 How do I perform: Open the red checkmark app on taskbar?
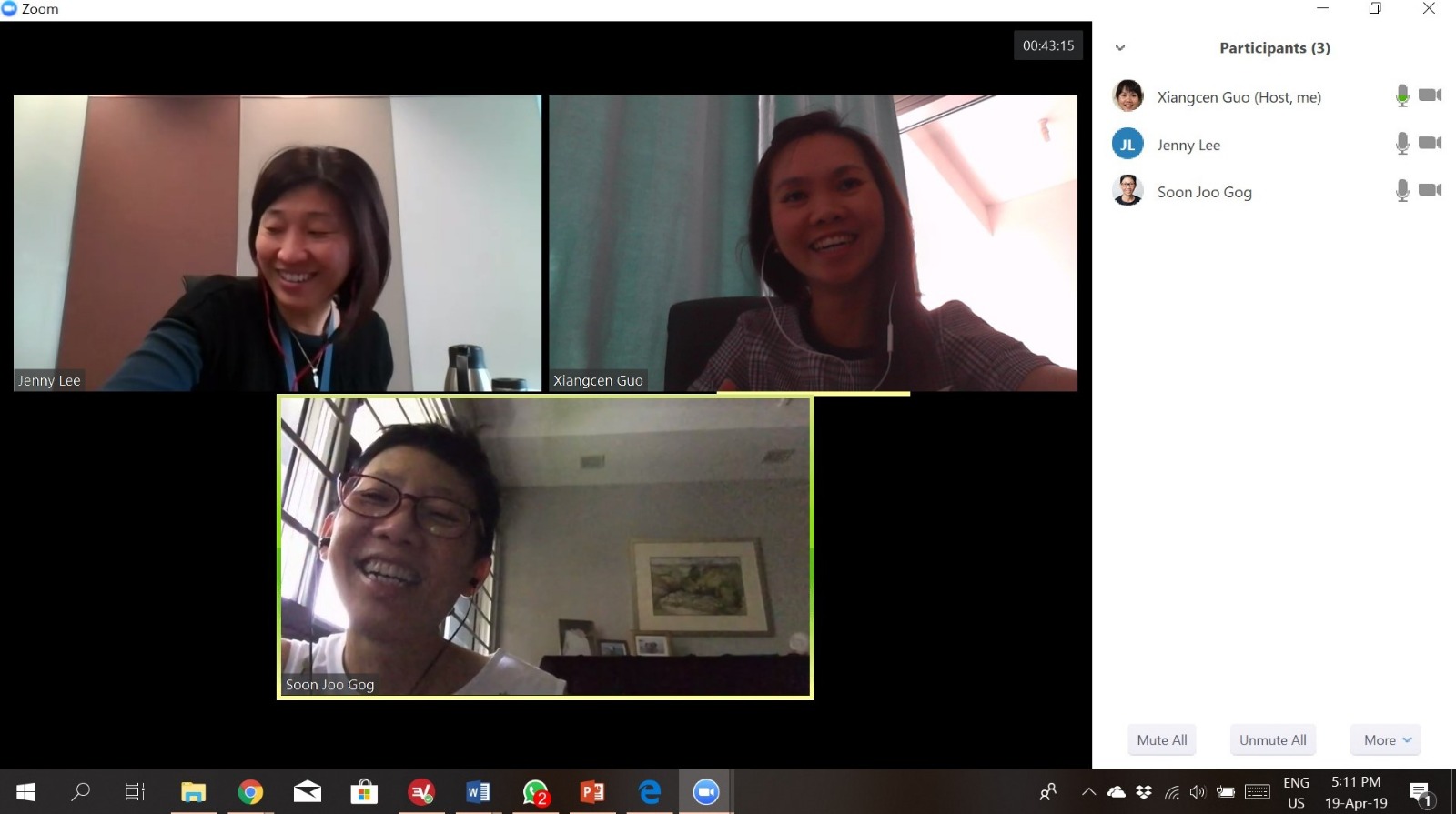(421, 792)
